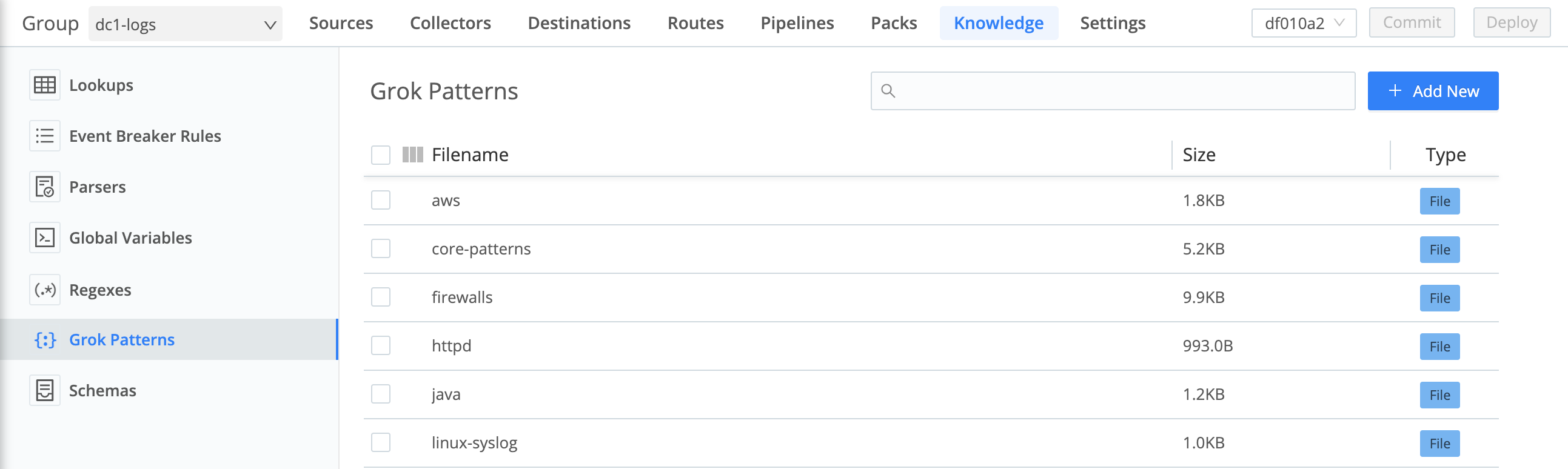Expand the Group selector chevron
The image size is (1568, 469).
(x=270, y=25)
